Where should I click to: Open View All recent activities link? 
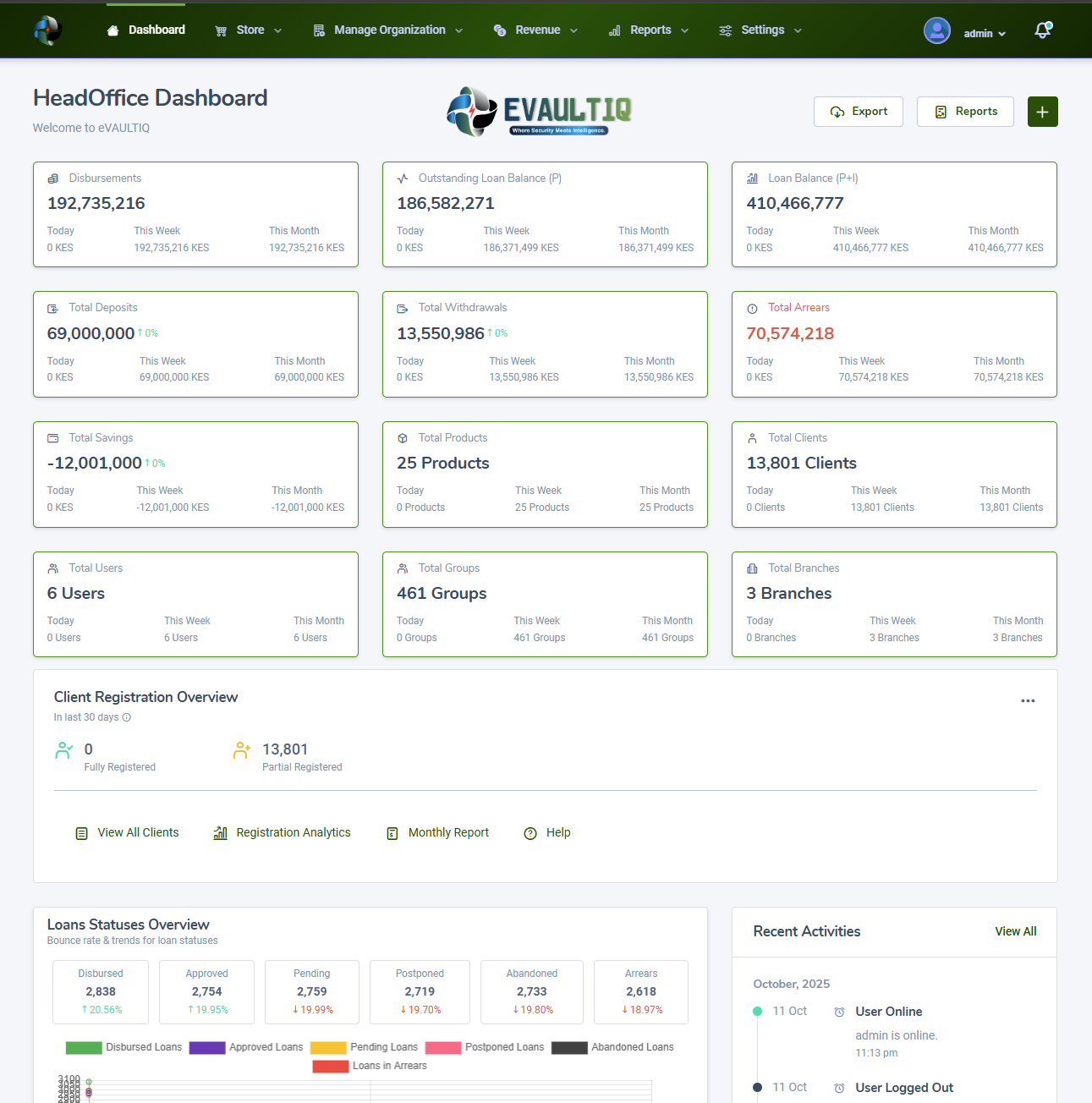pyautogui.click(x=1015, y=931)
